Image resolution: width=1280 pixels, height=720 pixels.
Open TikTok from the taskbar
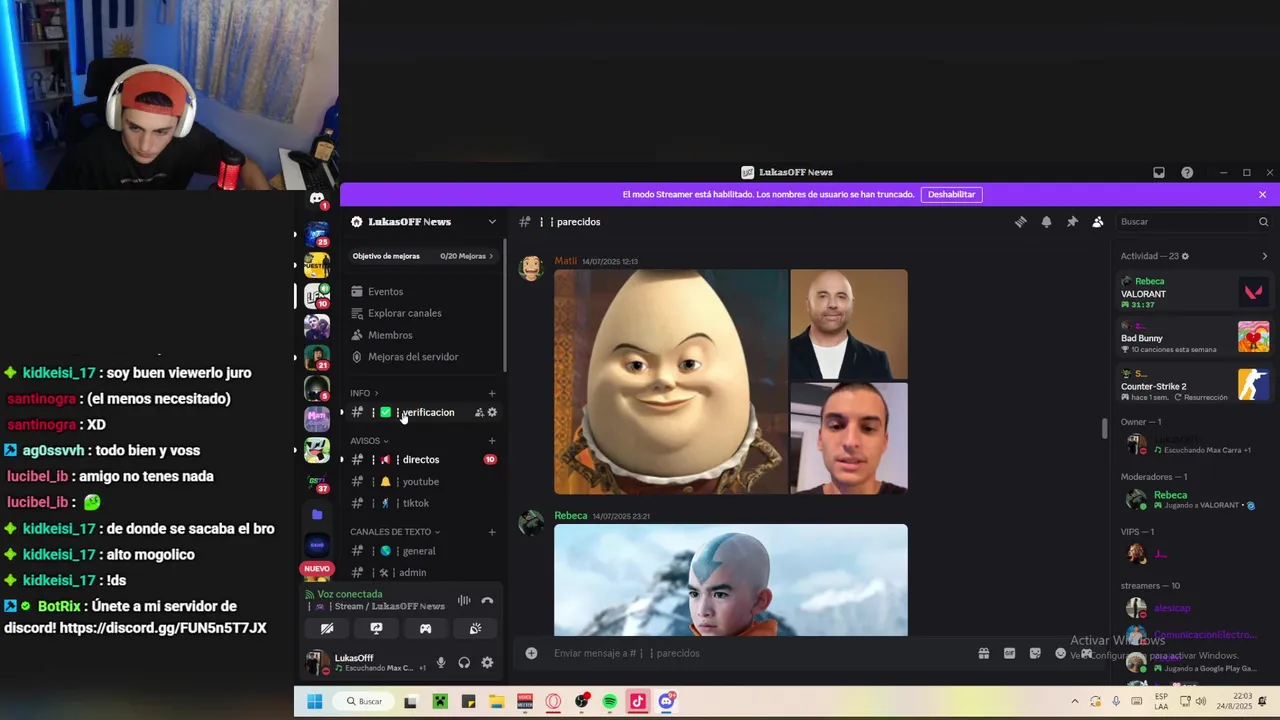[x=638, y=702]
